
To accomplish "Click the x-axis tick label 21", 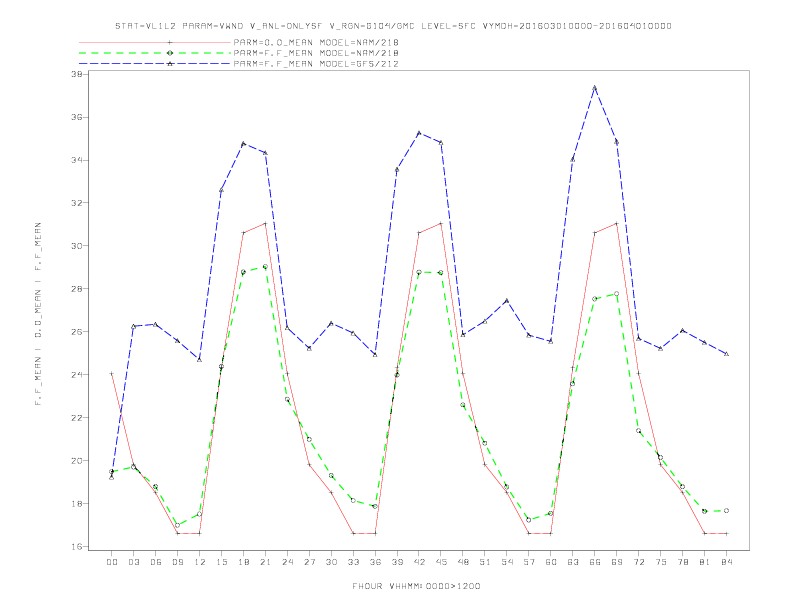I will tap(265, 562).
